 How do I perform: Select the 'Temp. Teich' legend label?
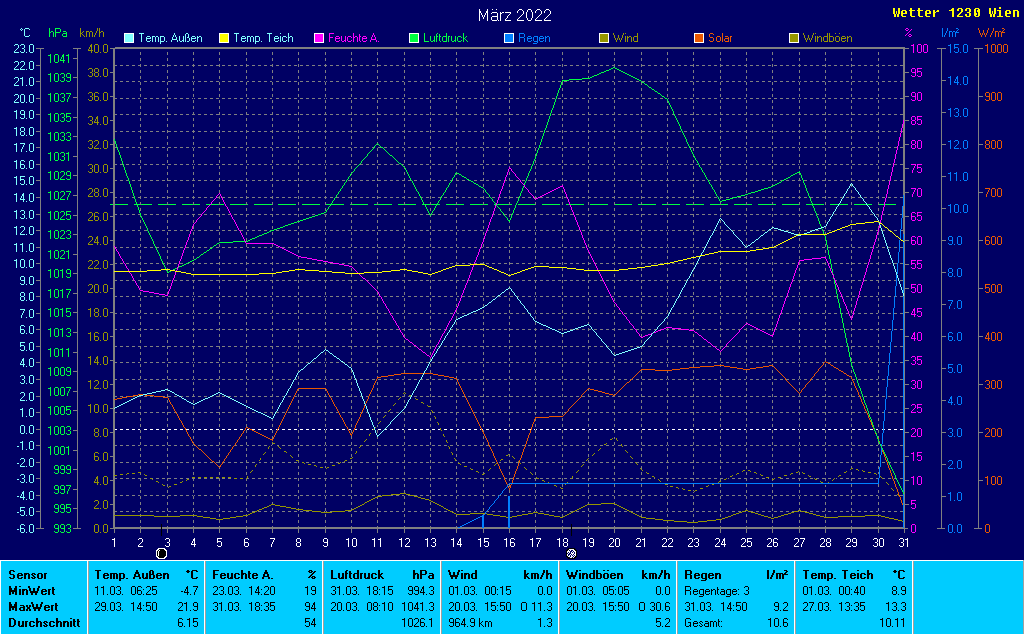pos(263,39)
